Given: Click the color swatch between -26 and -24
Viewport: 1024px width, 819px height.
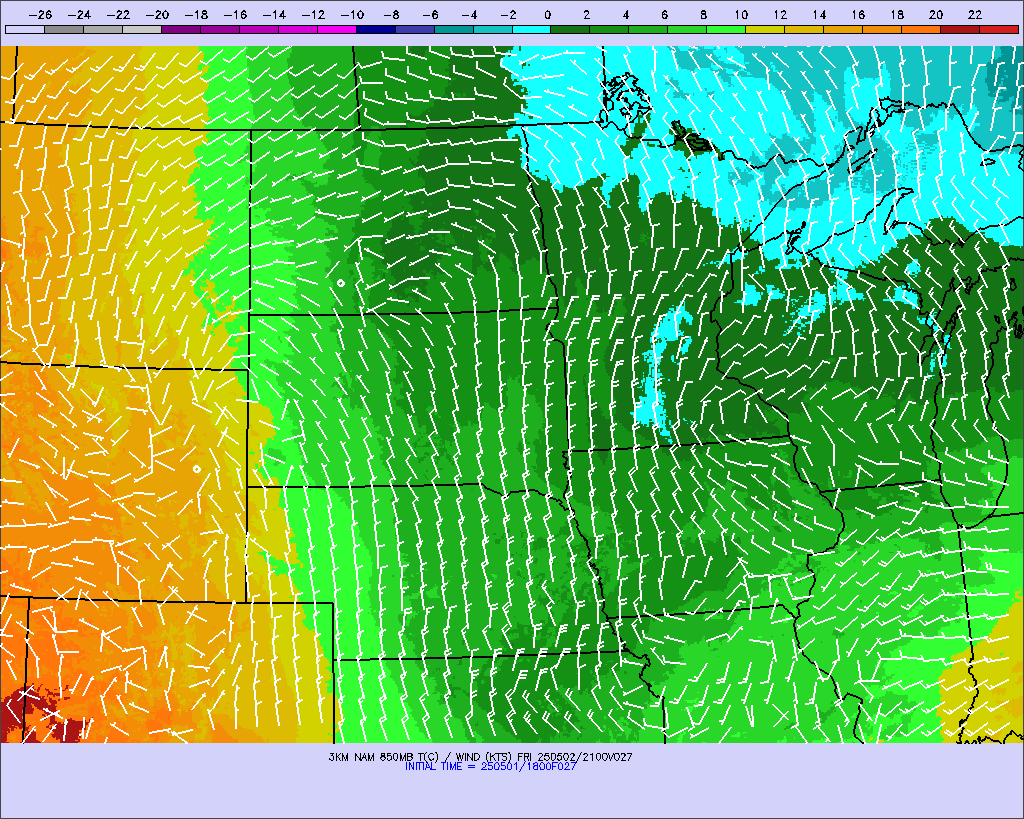Looking at the screenshot, I should coord(64,29).
